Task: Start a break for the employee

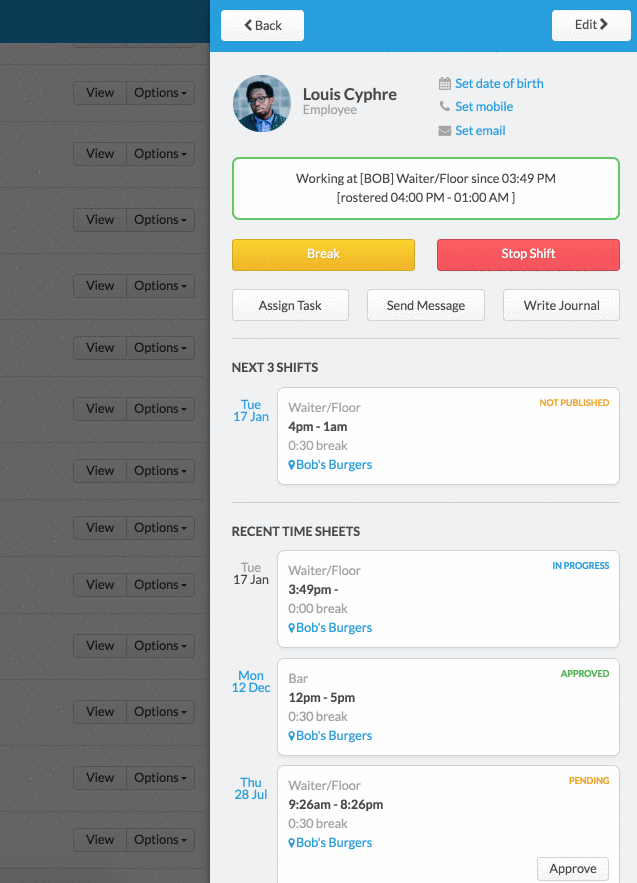Action: tap(323, 254)
